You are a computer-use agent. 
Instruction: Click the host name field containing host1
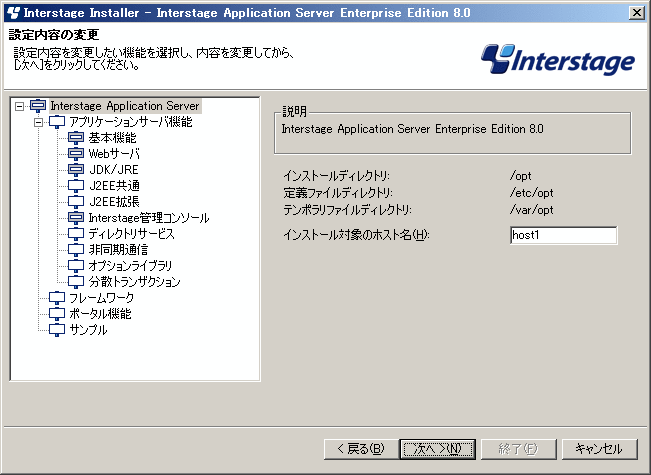tap(563, 235)
